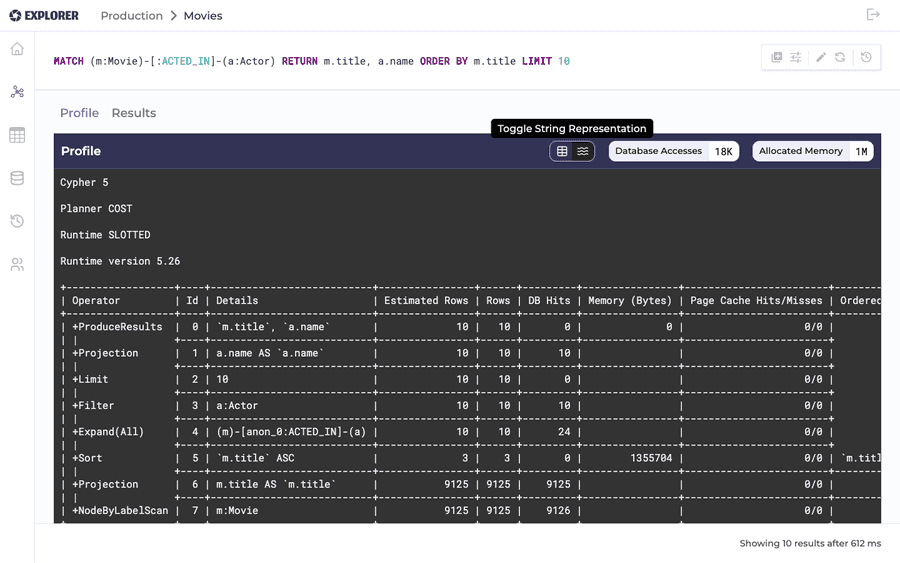Viewport: 900px width, 563px height.
Task: Click the 'Operator' column header
Action: point(96,300)
